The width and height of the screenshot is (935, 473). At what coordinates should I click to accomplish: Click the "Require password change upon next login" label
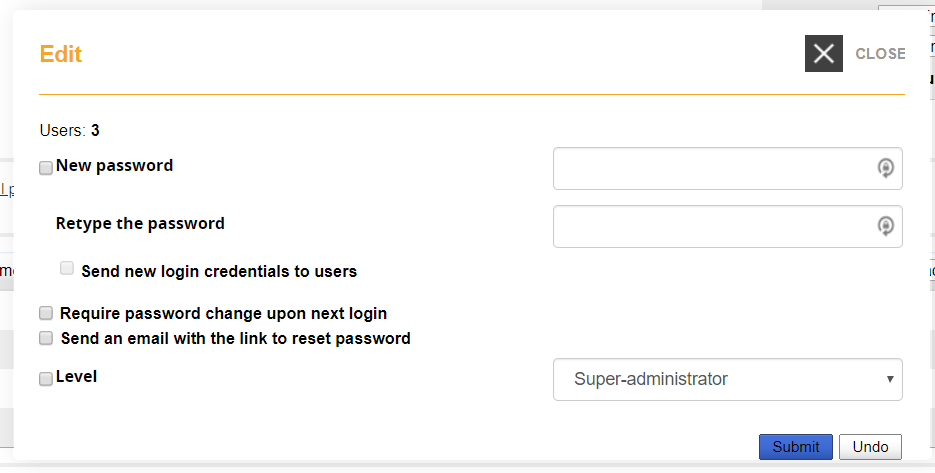(223, 314)
